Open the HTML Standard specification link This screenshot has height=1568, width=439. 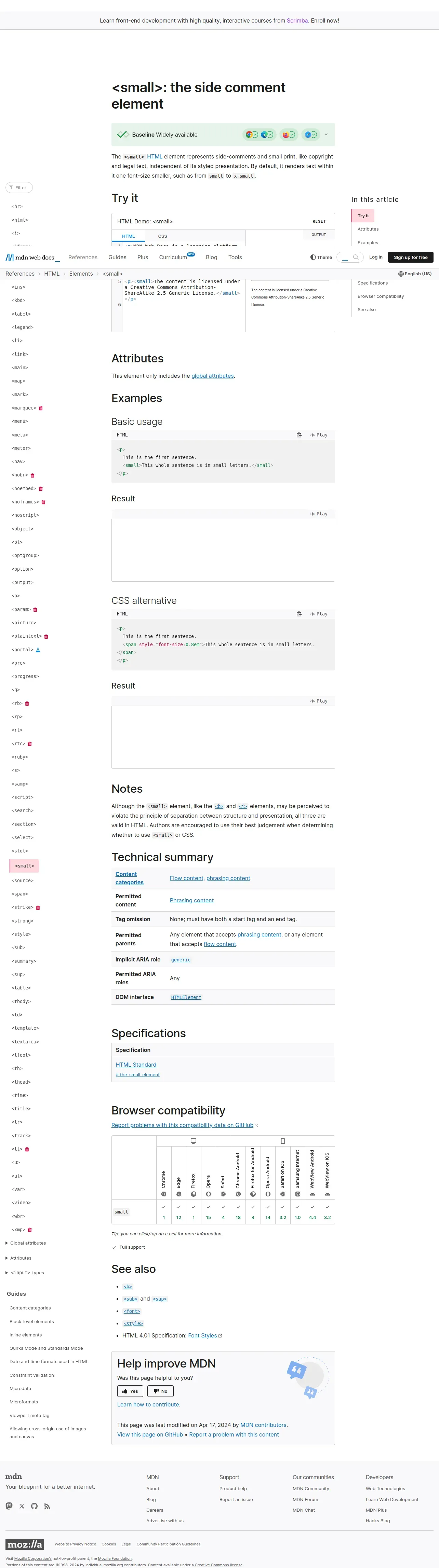click(136, 1065)
